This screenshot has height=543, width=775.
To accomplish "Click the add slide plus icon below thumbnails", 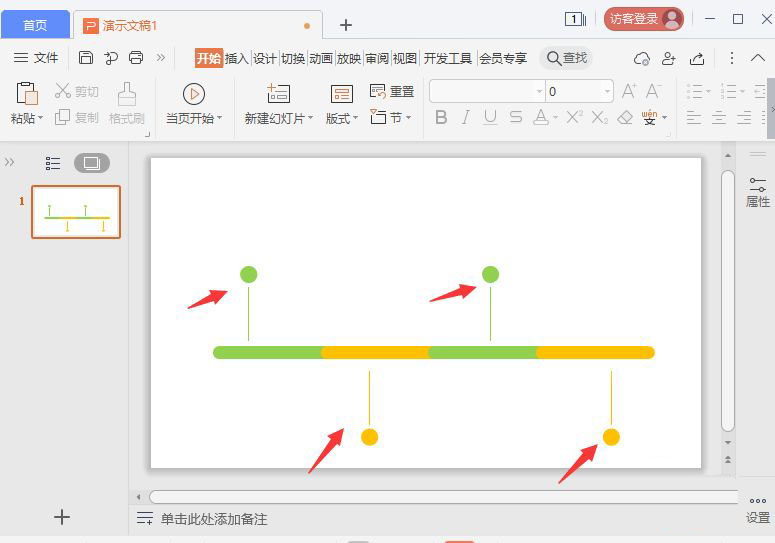I will 62,517.
